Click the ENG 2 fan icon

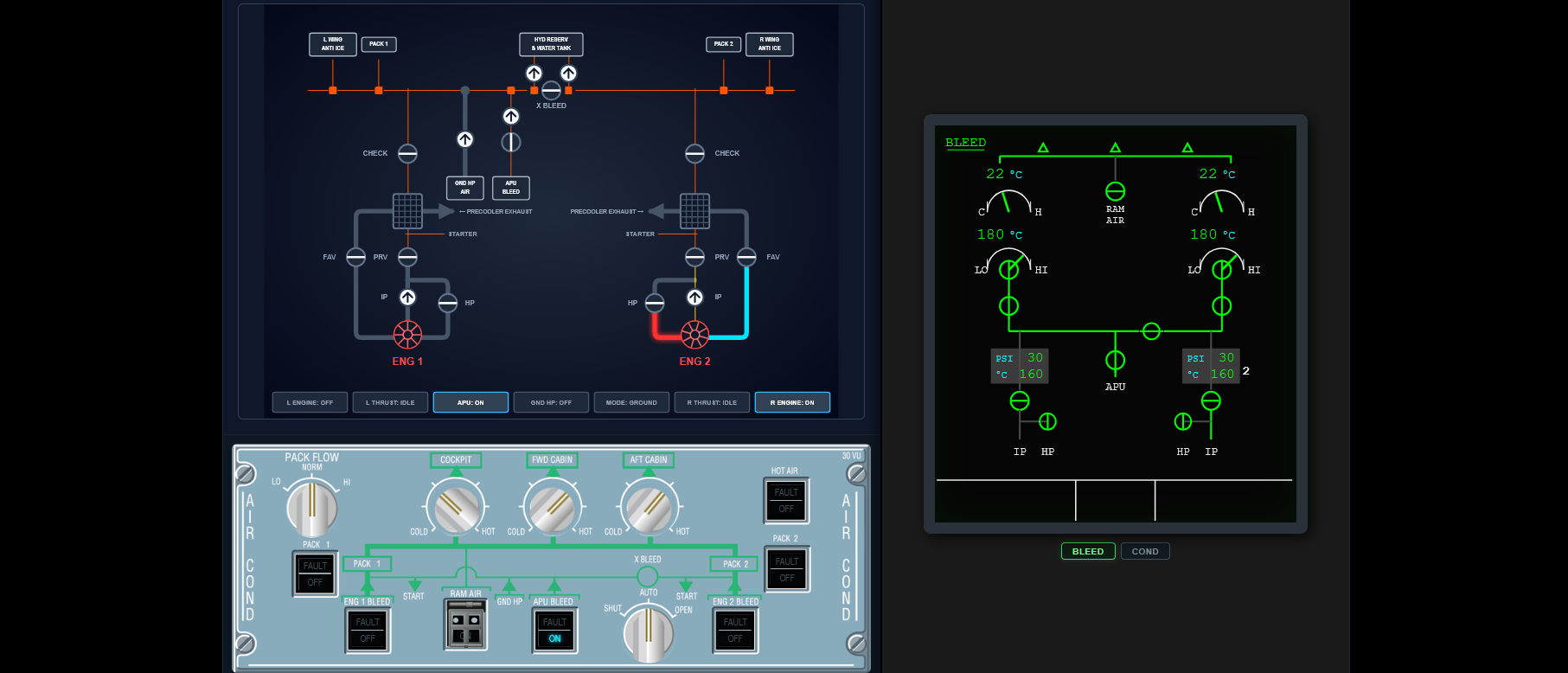[x=694, y=334]
